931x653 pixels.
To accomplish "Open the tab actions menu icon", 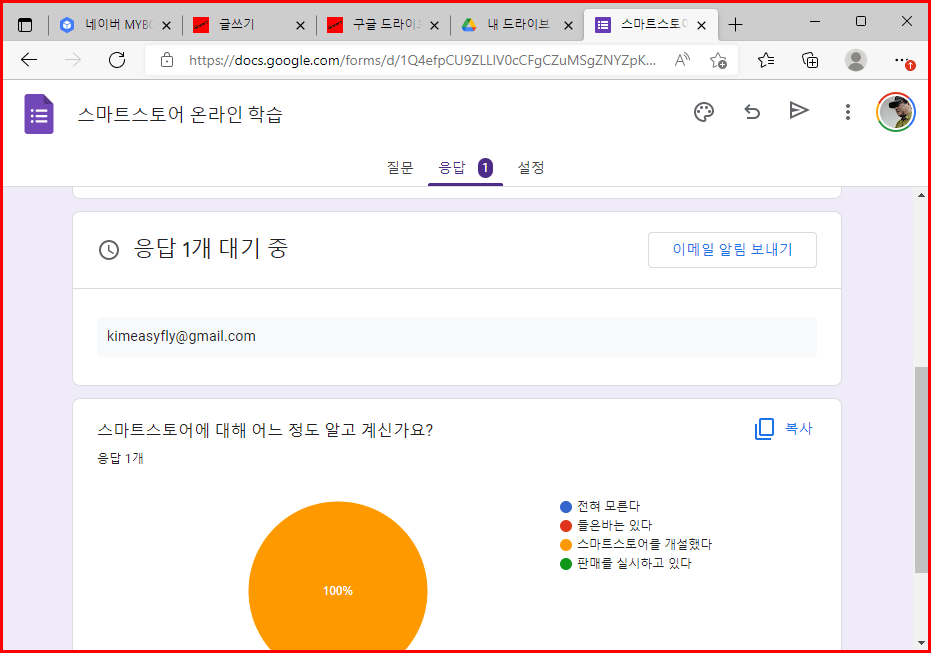I will [x=25, y=25].
